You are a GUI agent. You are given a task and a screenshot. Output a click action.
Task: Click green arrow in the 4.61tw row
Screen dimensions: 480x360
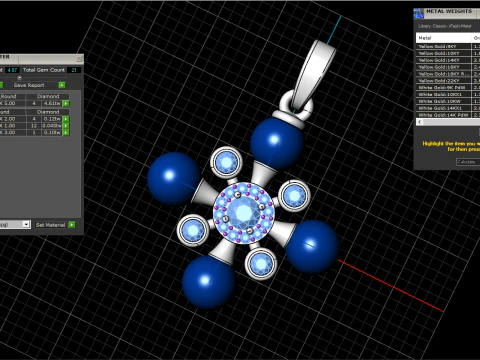click(x=66, y=104)
